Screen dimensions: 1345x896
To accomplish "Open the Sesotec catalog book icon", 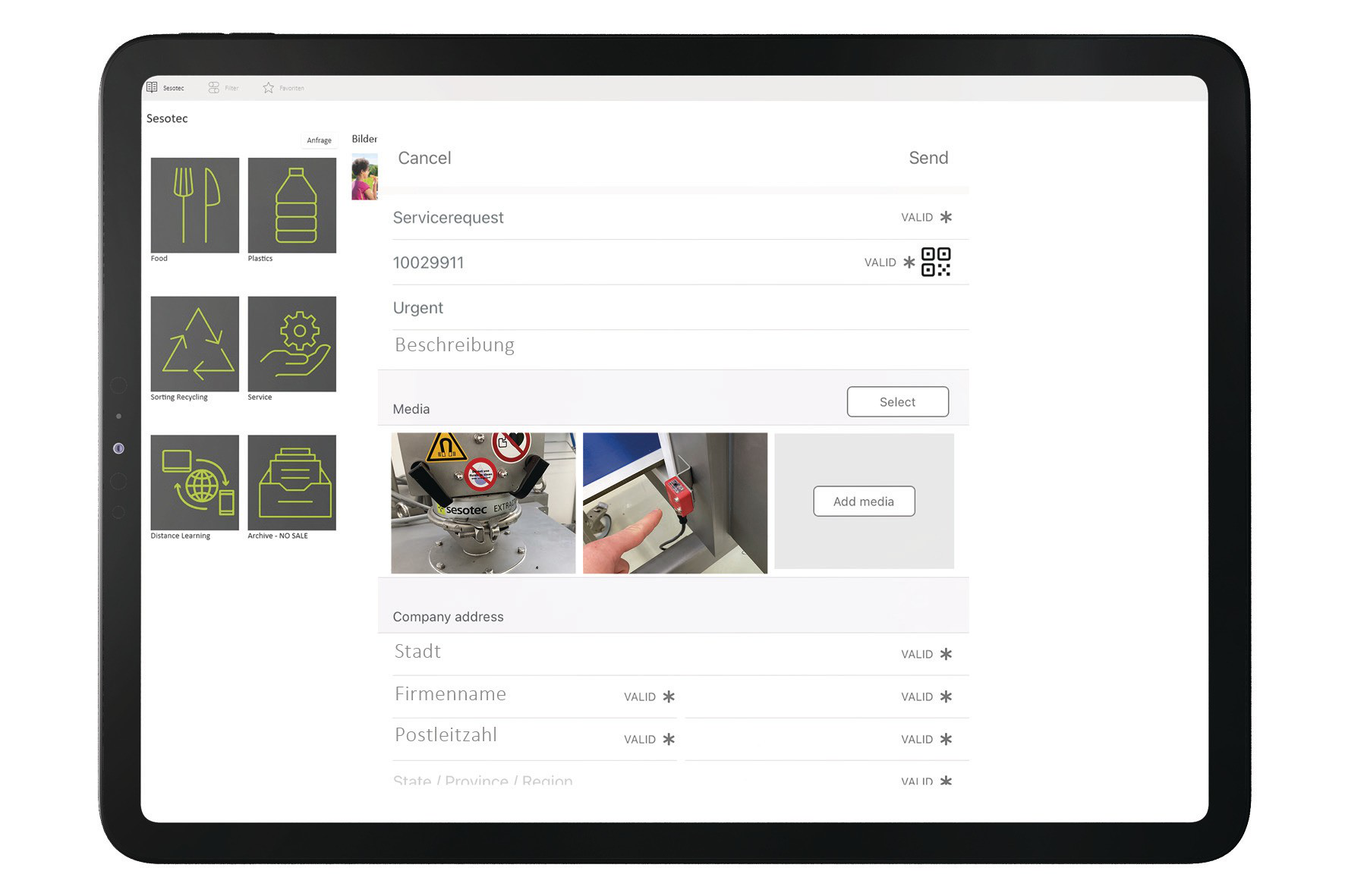I will pos(152,87).
